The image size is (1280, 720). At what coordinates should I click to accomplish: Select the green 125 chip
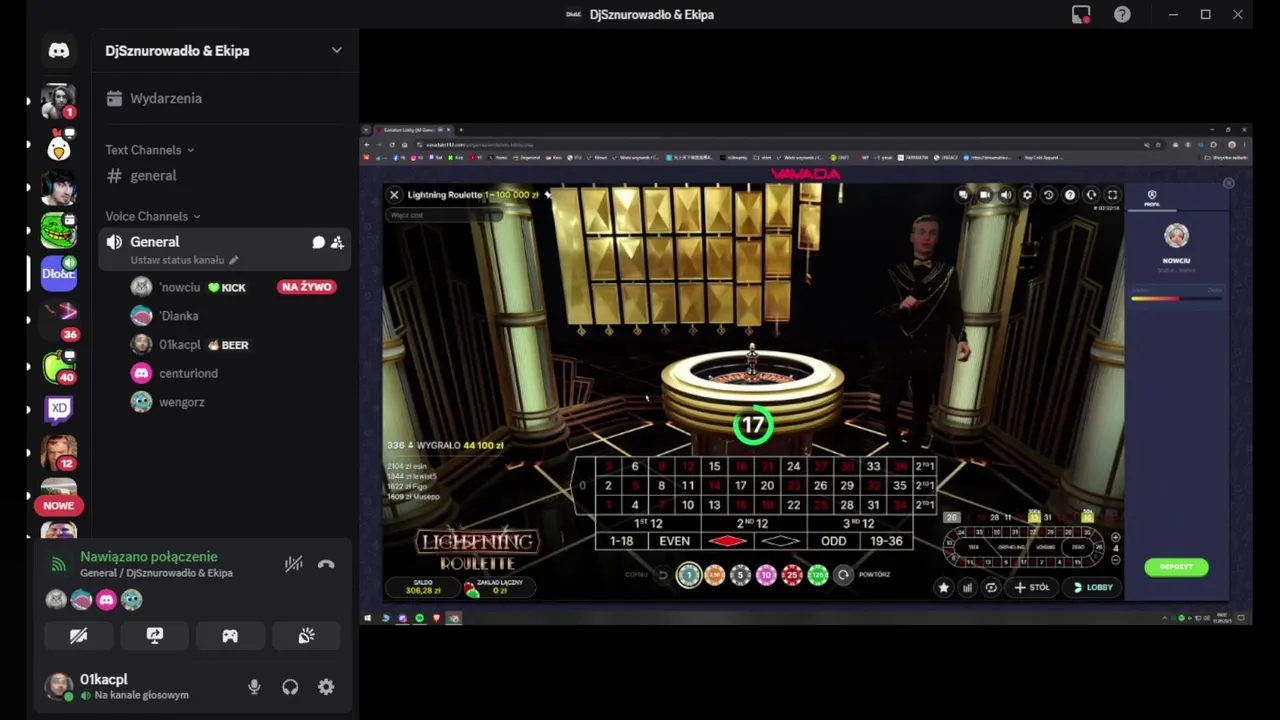[818, 575]
